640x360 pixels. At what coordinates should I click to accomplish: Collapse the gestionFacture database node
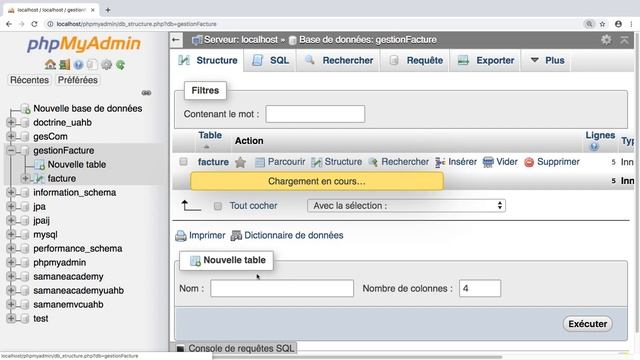click(11, 150)
